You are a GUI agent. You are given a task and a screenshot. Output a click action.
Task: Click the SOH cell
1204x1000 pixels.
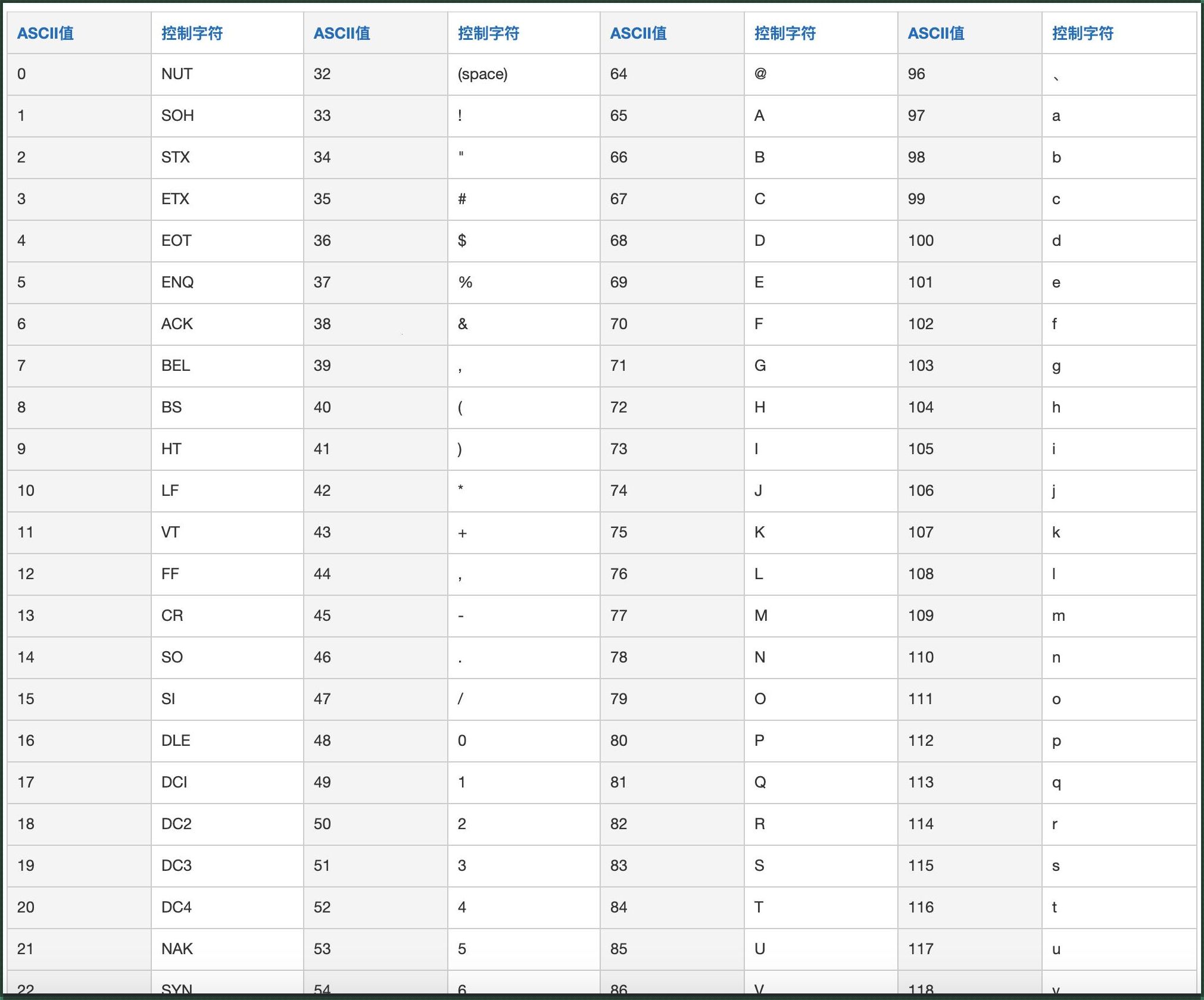(227, 116)
